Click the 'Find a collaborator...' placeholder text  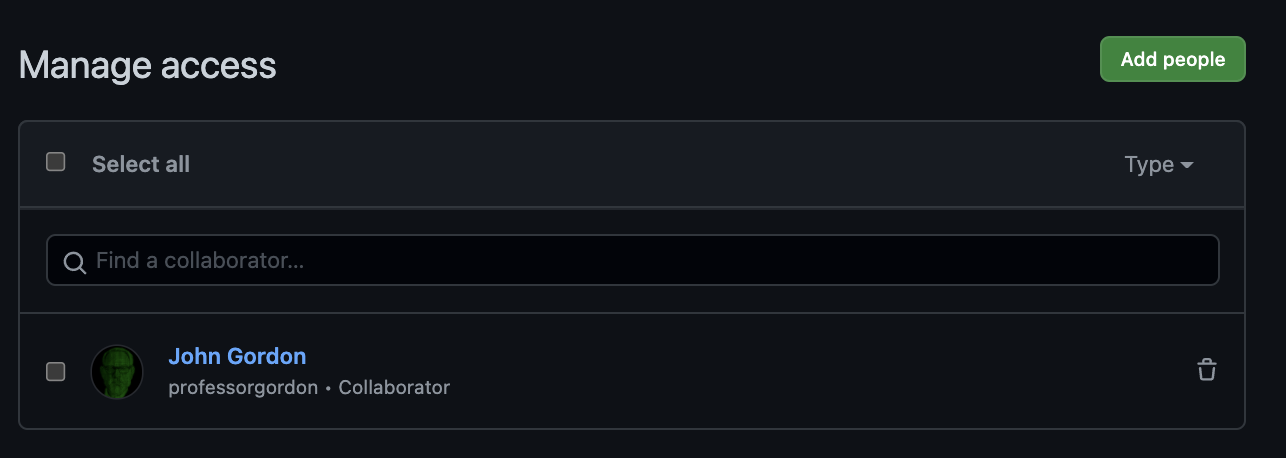(200, 261)
